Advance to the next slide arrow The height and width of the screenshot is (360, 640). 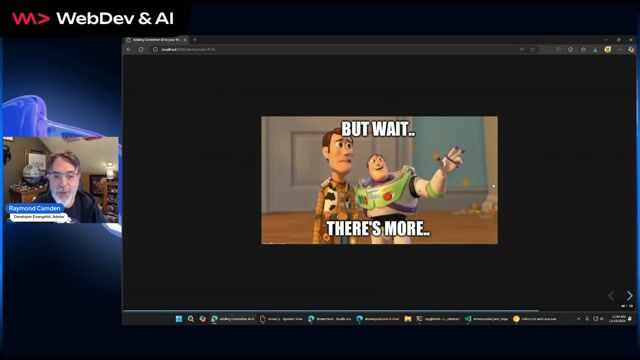(x=629, y=296)
